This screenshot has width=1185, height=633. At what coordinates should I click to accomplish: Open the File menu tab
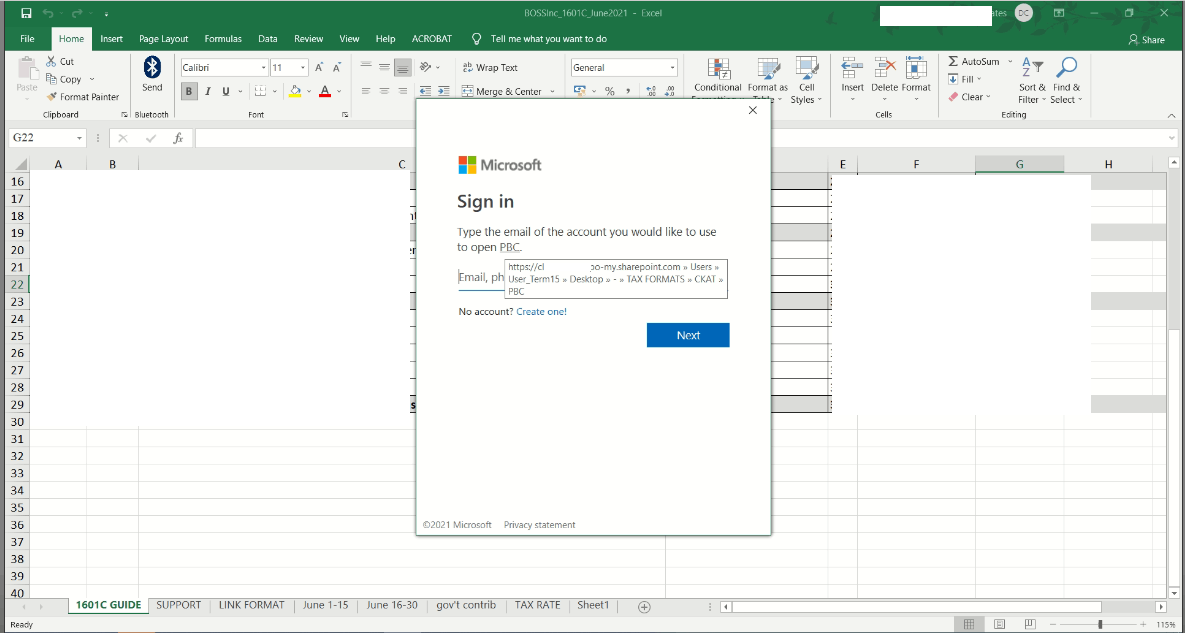[27, 39]
